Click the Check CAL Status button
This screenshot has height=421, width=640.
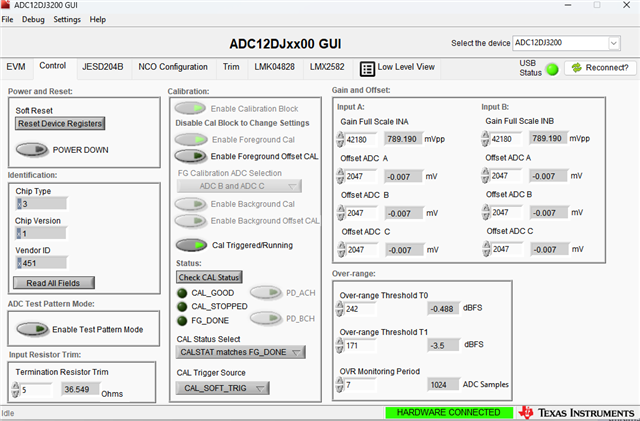209,277
